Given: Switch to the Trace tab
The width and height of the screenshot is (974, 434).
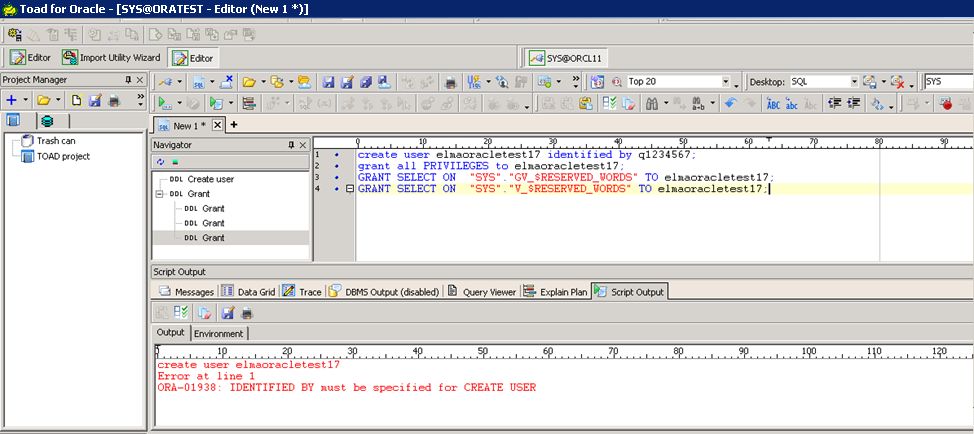Looking at the screenshot, I should [303, 292].
